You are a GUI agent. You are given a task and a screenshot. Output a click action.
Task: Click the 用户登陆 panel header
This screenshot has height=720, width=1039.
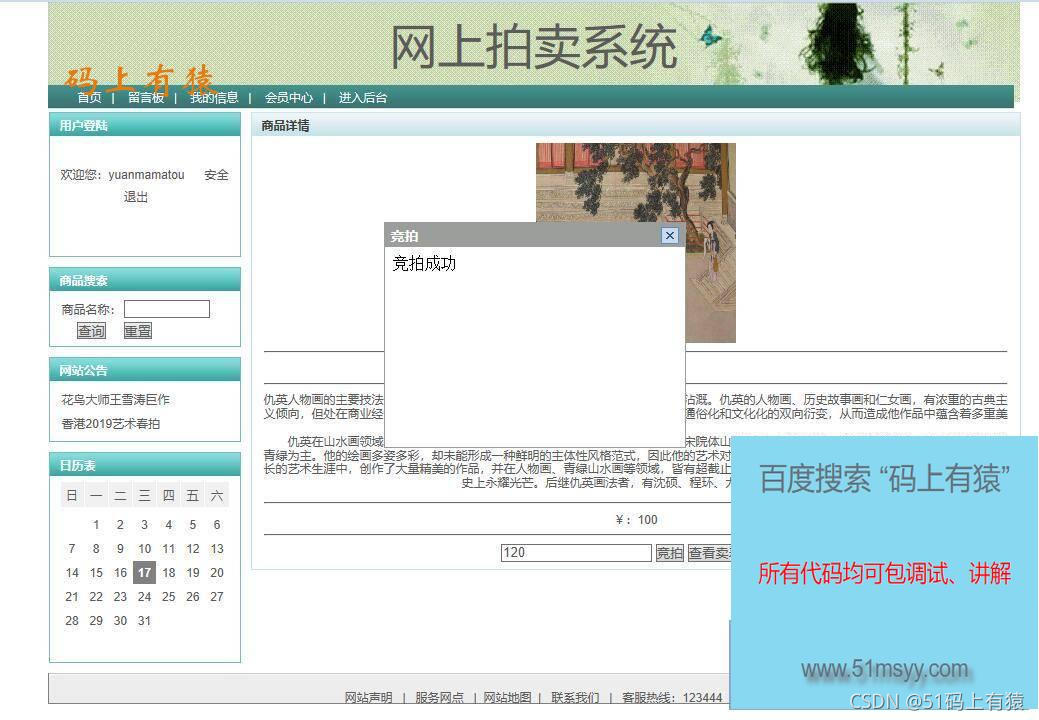point(145,125)
